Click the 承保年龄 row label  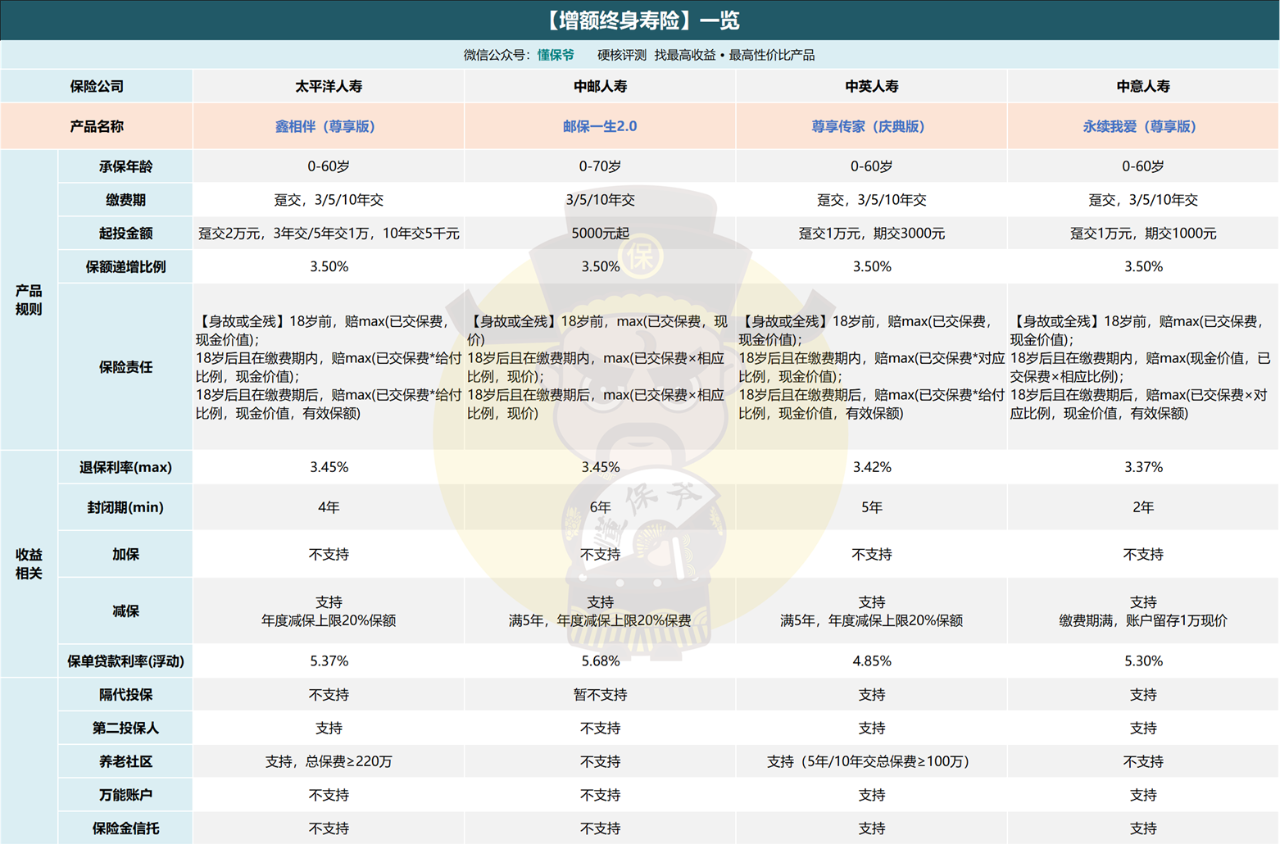[125, 166]
